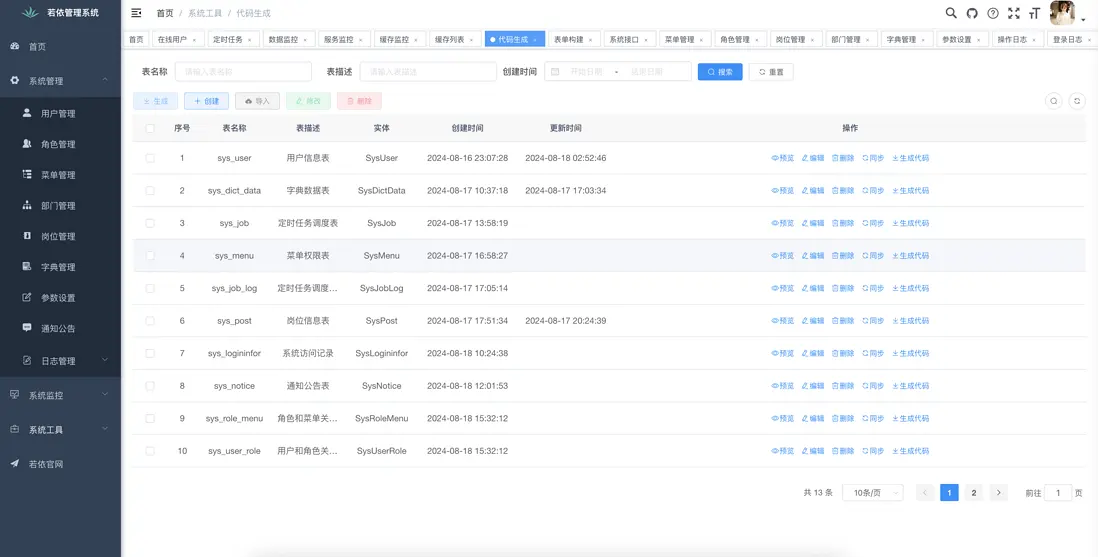Refresh the table with round refresh icon

tap(1077, 101)
